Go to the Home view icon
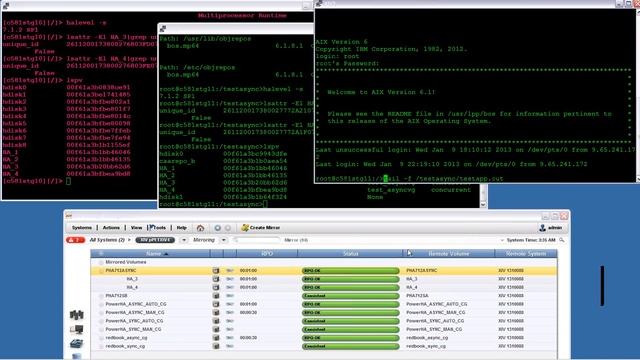 [x=200, y=228]
